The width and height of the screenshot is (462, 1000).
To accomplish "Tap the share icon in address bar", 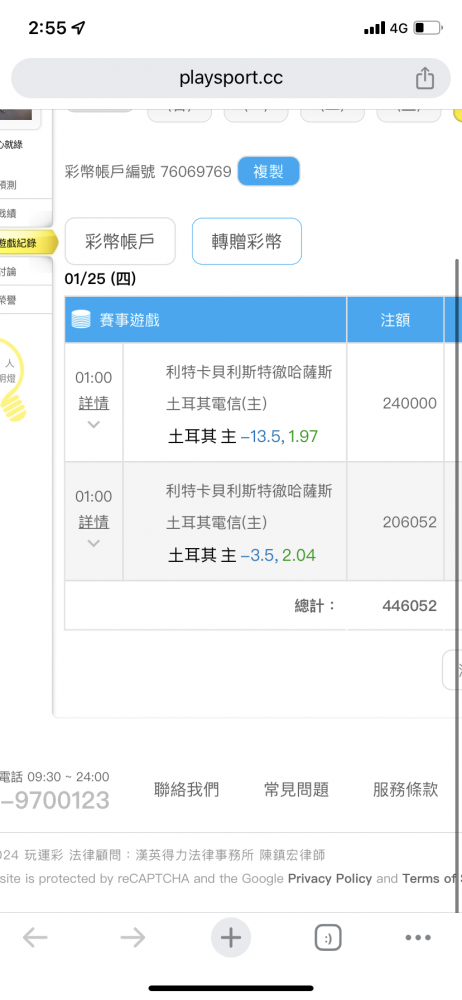I will pos(425,78).
